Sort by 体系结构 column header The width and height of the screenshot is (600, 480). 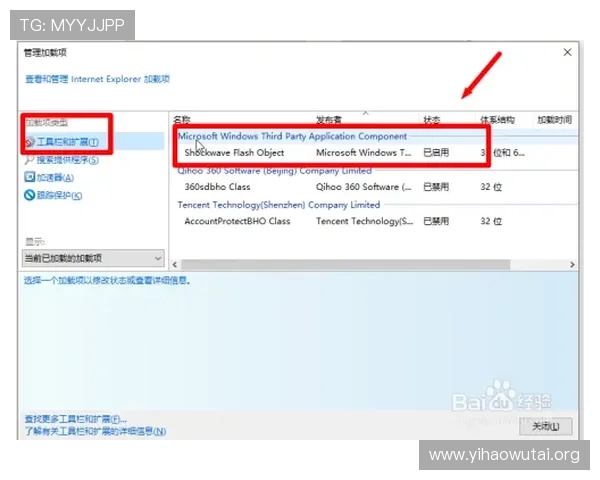tap(497, 120)
